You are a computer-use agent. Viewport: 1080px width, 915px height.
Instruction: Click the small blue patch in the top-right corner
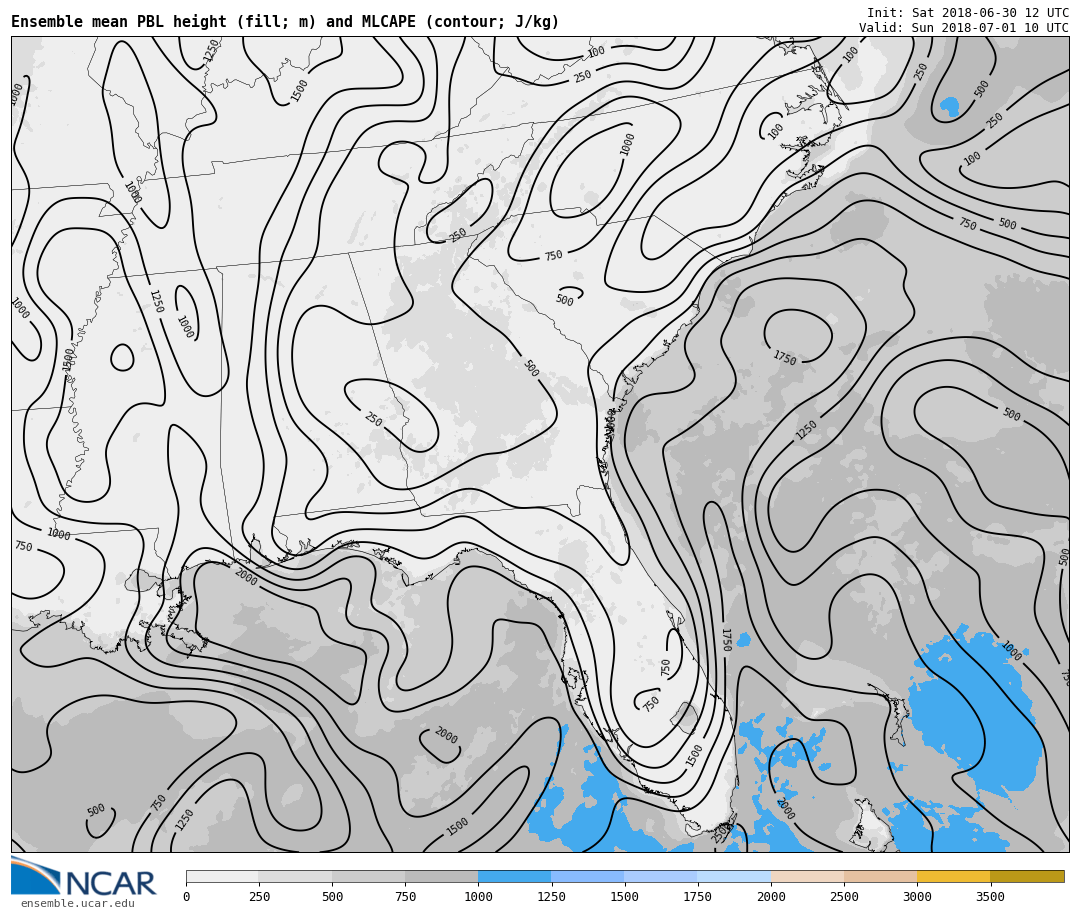[949, 106]
